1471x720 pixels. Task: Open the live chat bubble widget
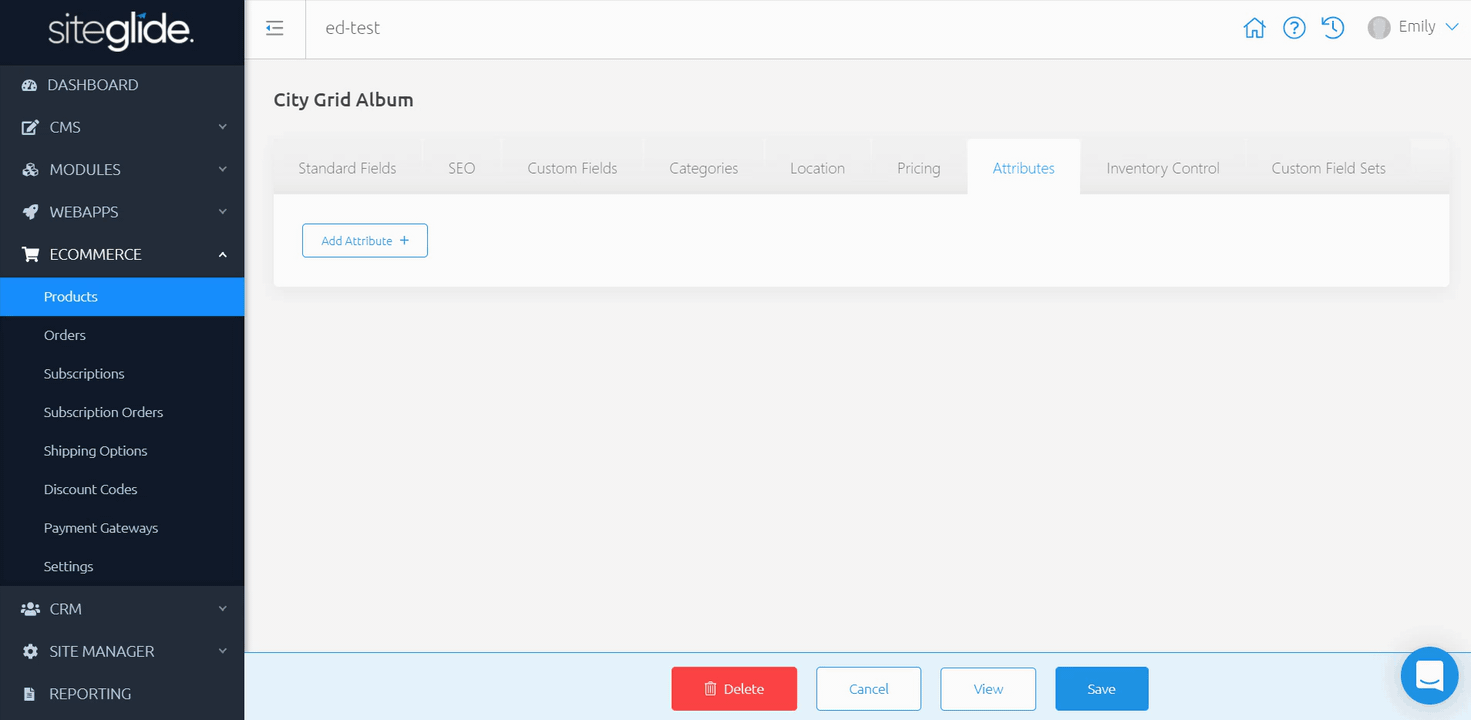[x=1429, y=675]
